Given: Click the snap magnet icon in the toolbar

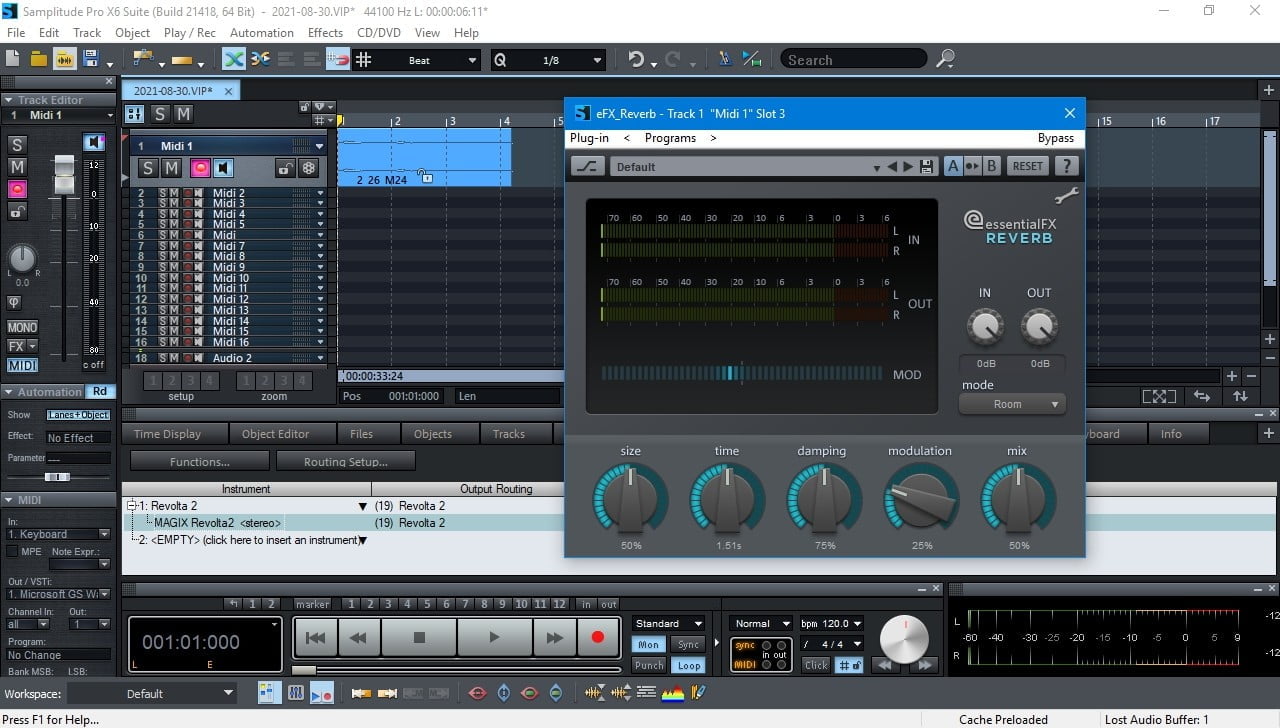Looking at the screenshot, I should (338, 60).
